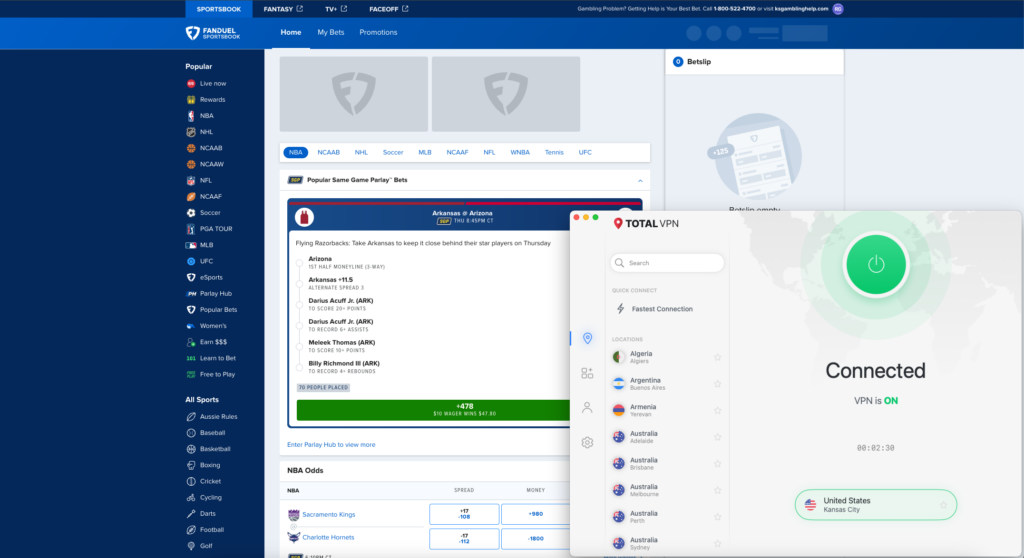Open the second promo banner placeholder
The height and width of the screenshot is (558, 1024).
point(506,94)
